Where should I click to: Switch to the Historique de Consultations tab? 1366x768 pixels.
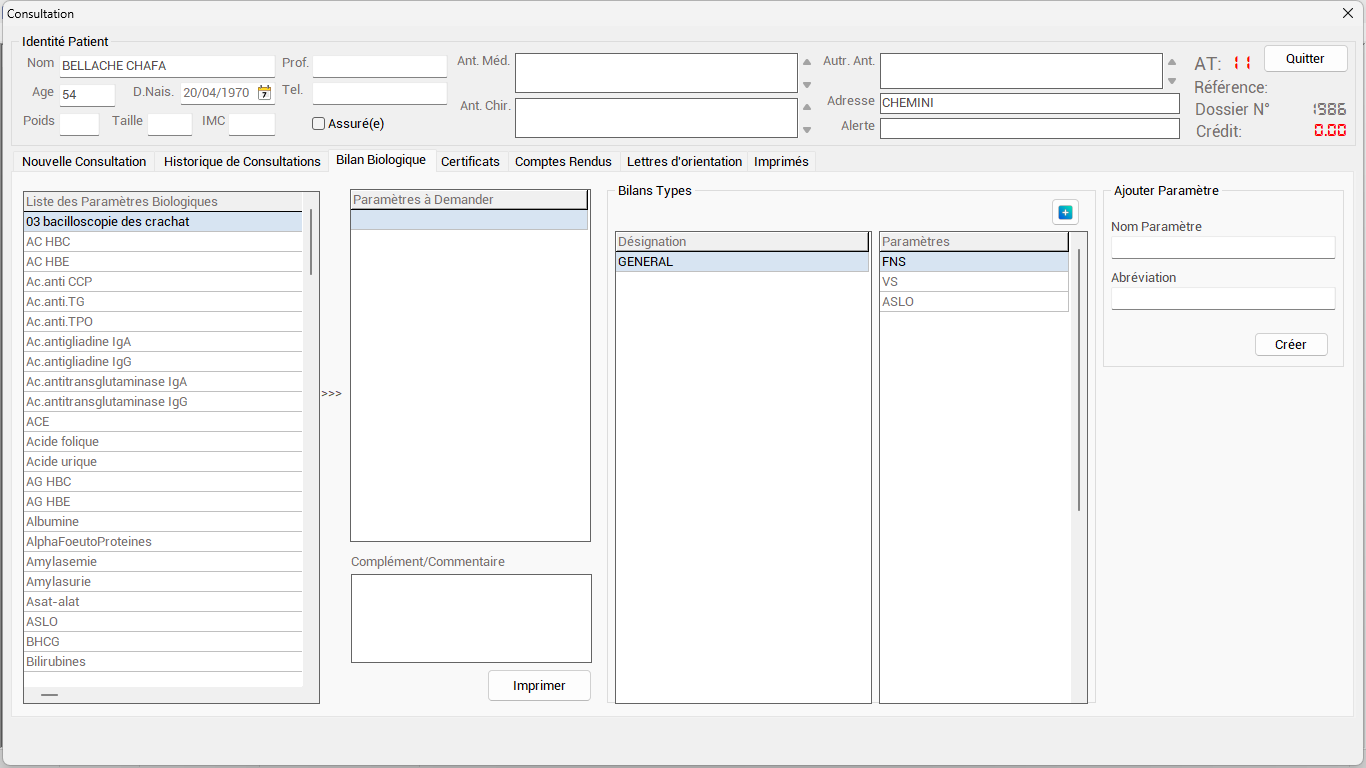pyautogui.click(x=242, y=161)
